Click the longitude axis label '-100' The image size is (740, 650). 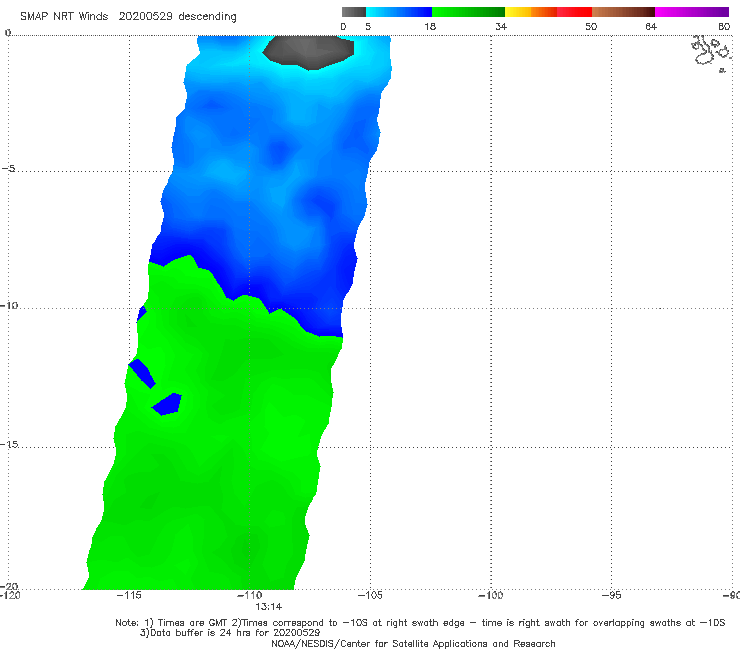tap(491, 595)
